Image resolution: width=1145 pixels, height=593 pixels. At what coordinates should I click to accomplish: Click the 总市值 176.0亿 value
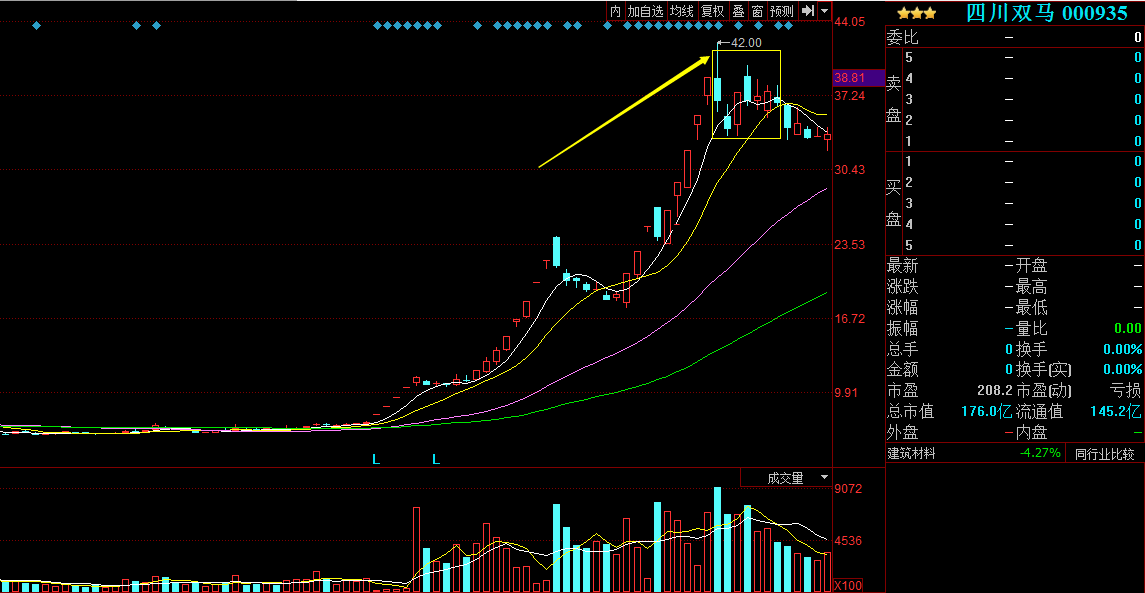coord(987,412)
